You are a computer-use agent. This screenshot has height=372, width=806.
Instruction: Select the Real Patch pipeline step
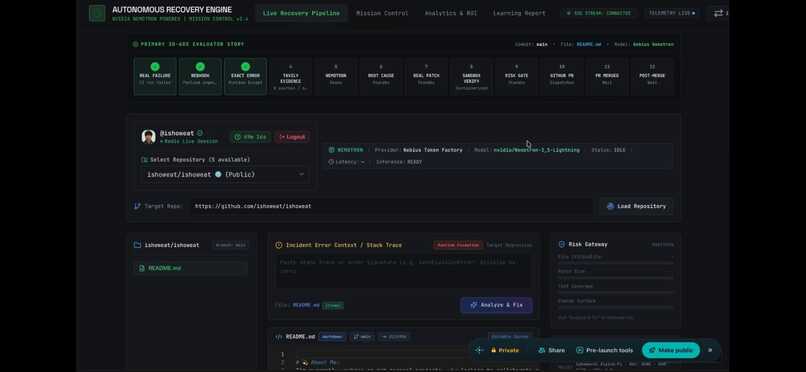tap(426, 76)
